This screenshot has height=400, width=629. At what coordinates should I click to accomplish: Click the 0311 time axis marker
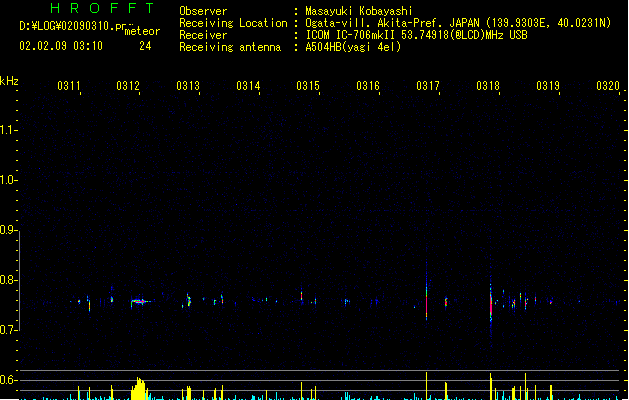click(69, 86)
